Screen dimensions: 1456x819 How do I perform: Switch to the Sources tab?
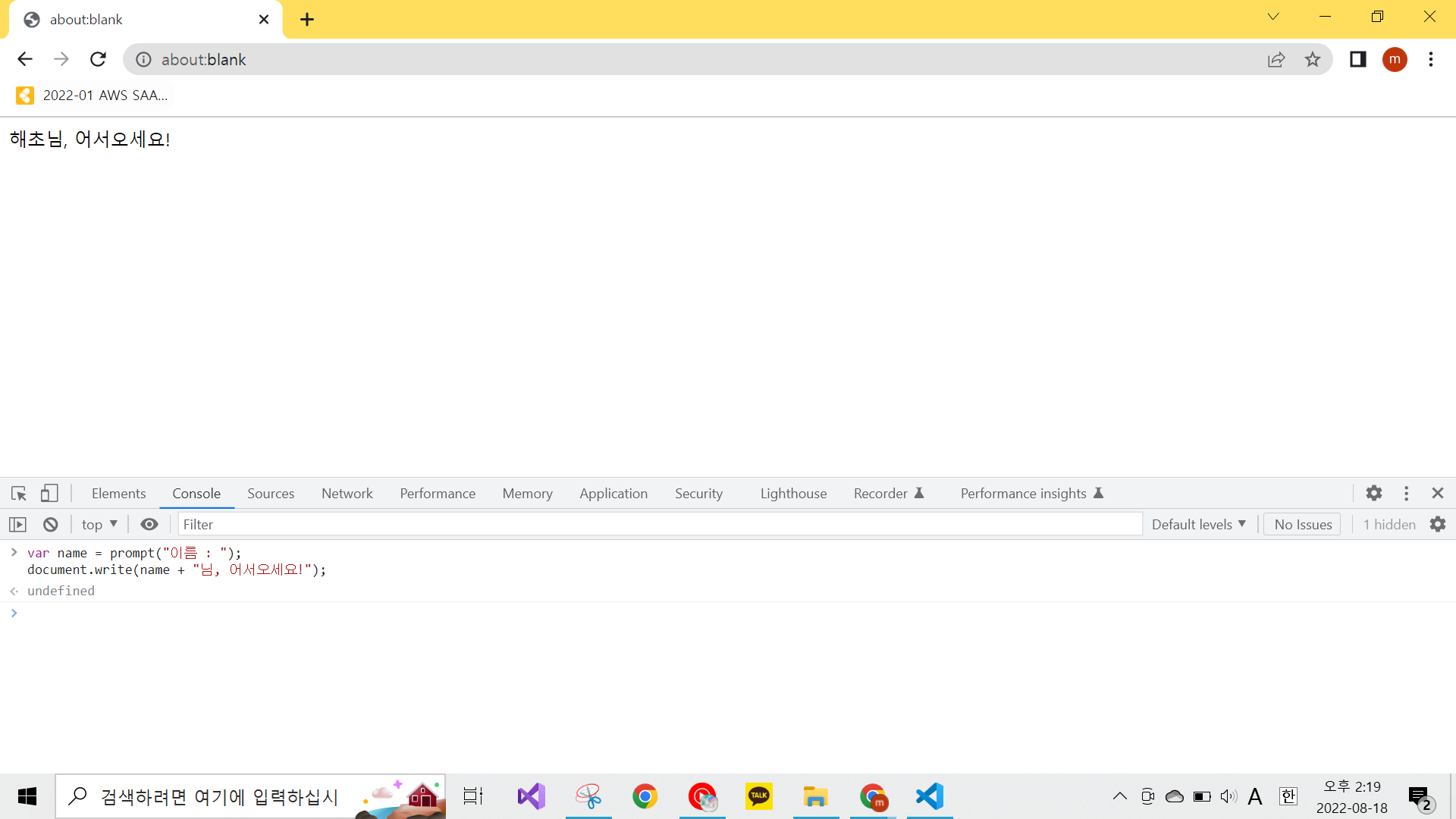[x=270, y=494]
